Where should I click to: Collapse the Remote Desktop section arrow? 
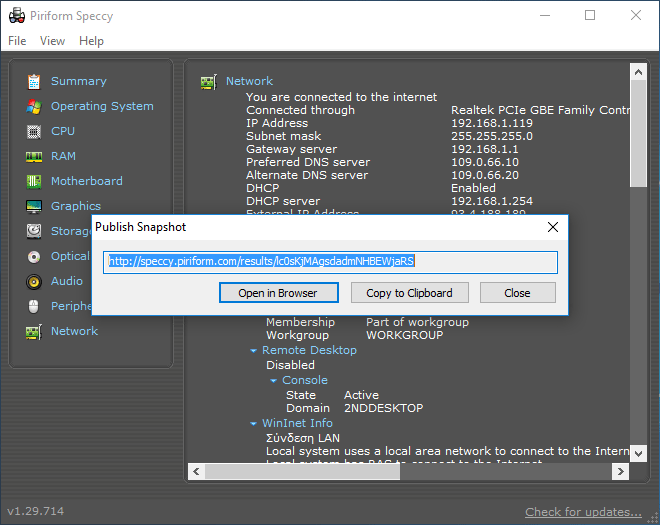[x=253, y=351]
